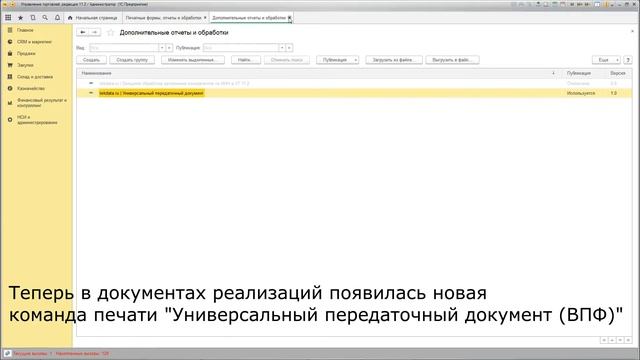Image resolution: width=640 pixels, height=360 pixels.
Task: Open the Публикация toolbar dropdown button
Action: tap(338, 60)
